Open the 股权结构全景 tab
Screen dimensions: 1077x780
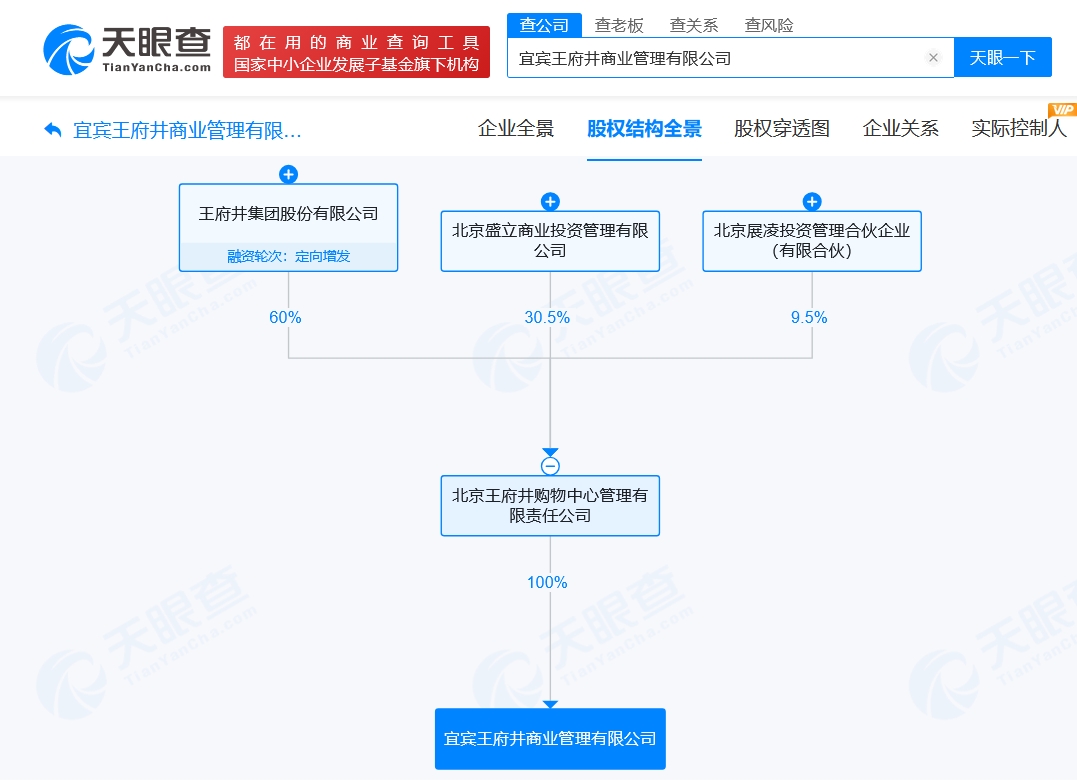(x=644, y=128)
